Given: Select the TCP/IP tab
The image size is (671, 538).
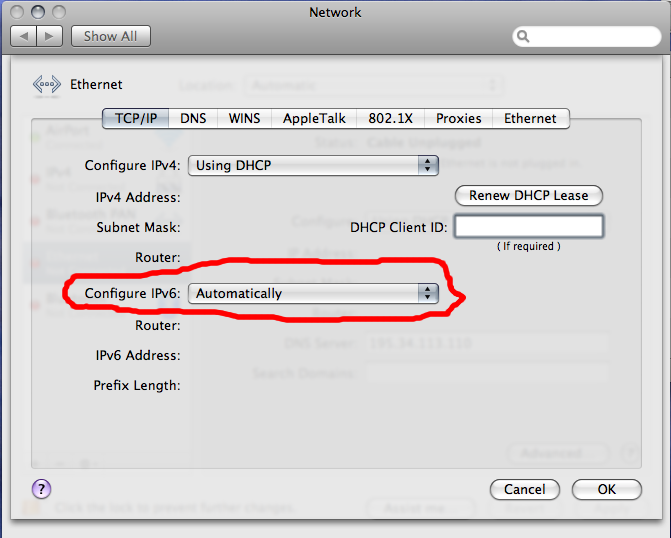Looking at the screenshot, I should [136, 118].
